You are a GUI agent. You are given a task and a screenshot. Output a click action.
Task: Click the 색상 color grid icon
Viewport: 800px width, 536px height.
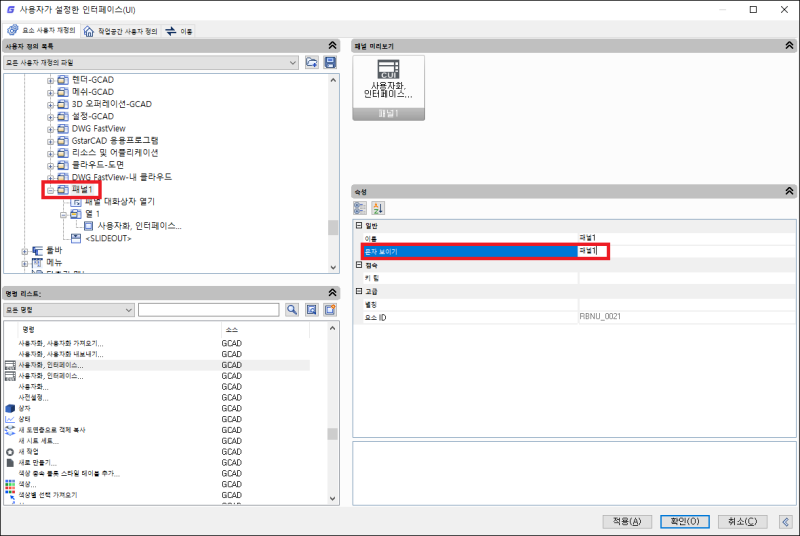[x=10, y=484]
